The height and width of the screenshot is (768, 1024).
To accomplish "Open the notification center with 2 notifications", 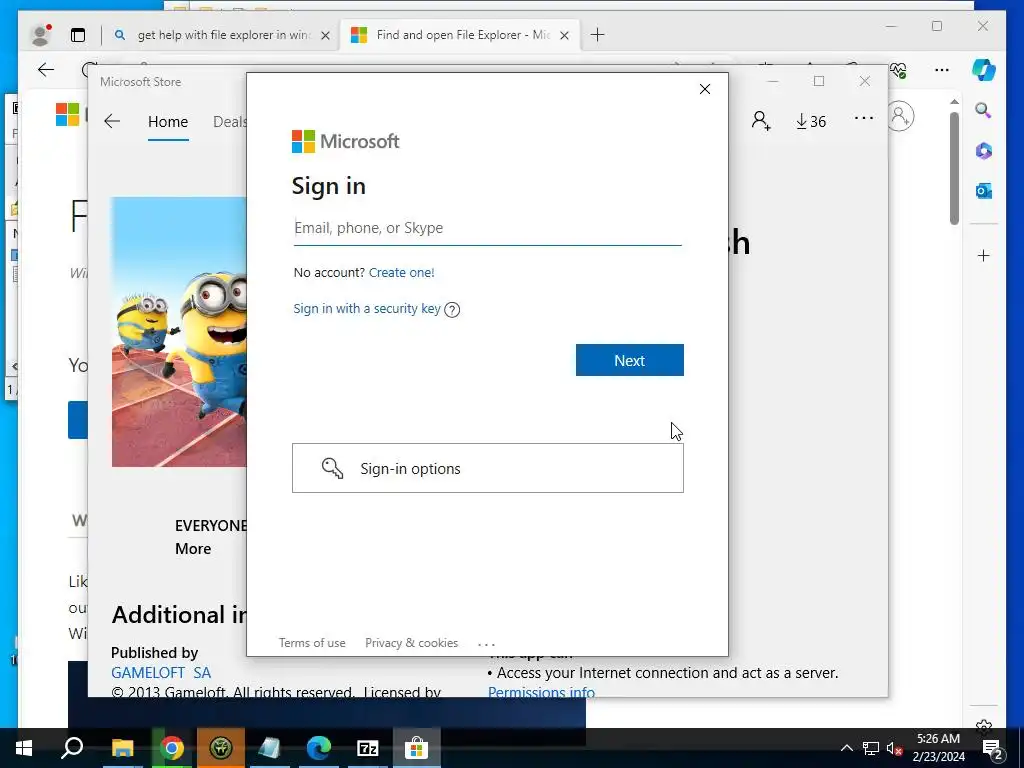I will coord(993,748).
